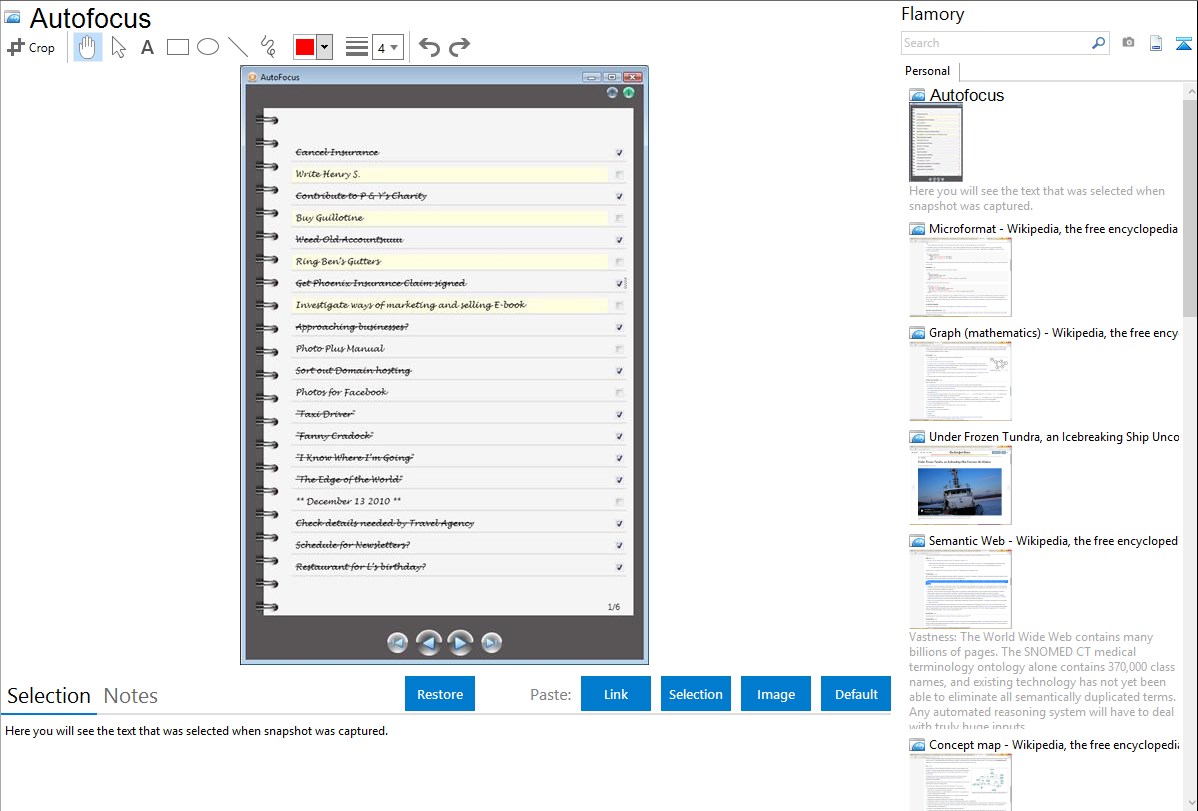Undo the last edit
Viewport: 1198px width, 811px height.
pos(429,47)
